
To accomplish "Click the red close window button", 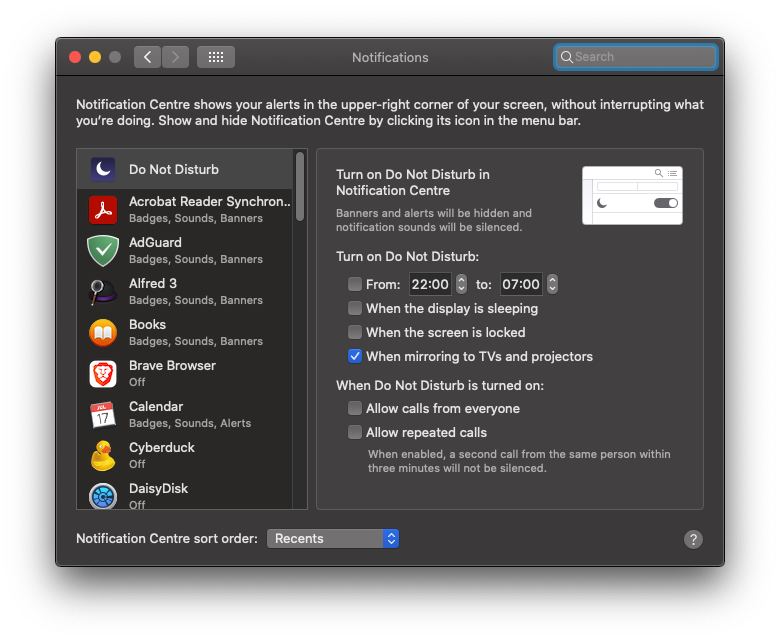I will coord(75,57).
